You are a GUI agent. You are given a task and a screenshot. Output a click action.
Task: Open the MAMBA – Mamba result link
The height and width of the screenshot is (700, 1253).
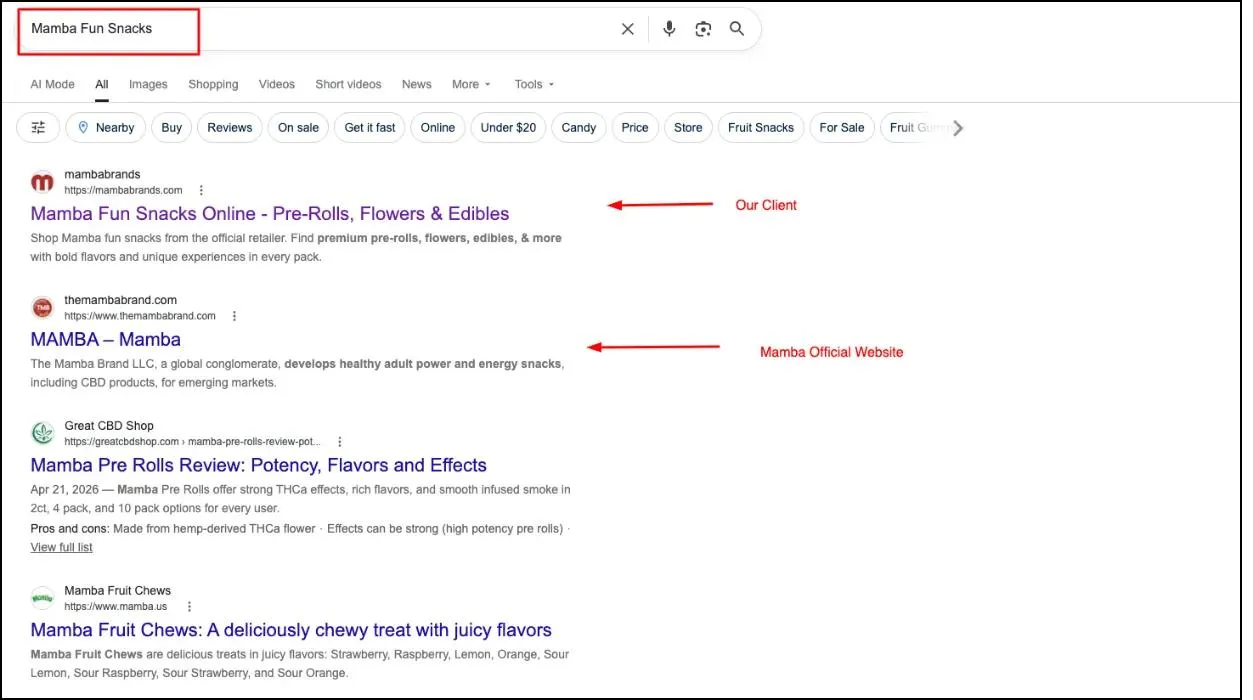click(x=106, y=339)
